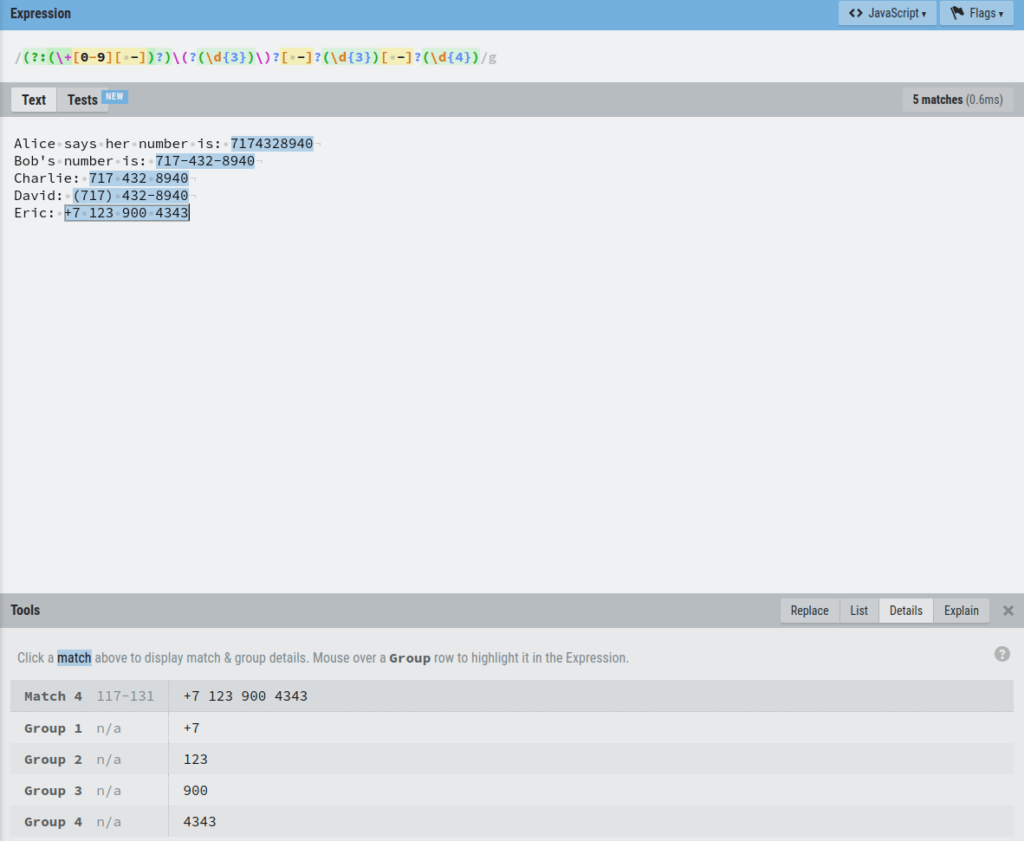1024x841 pixels.
Task: Select the 7174328940 match in Alice's line
Action: tap(272, 144)
